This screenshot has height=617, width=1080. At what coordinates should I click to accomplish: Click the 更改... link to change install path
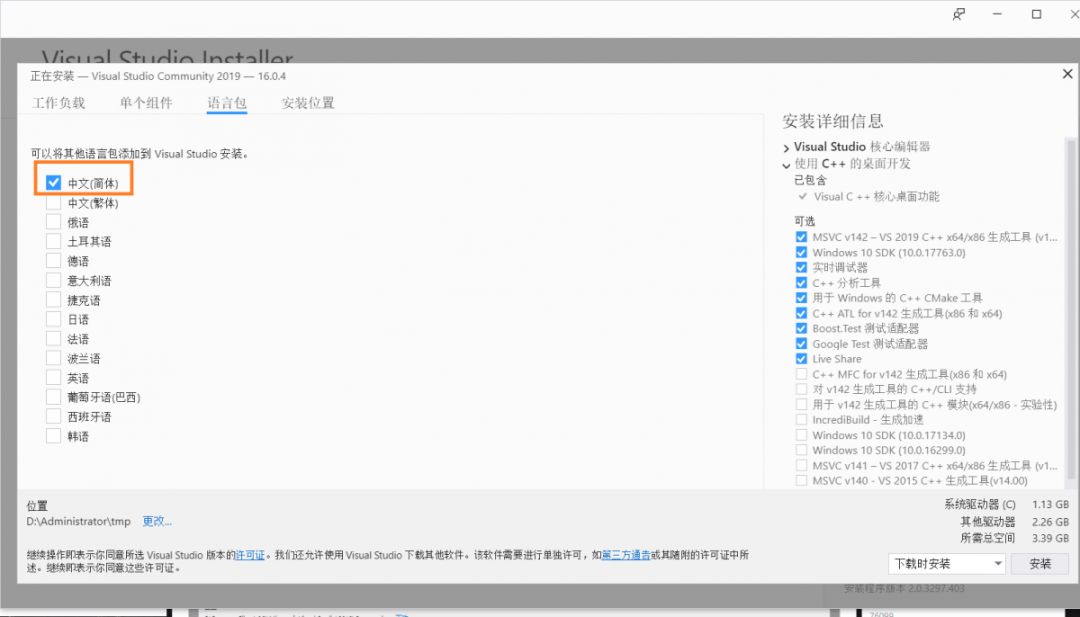[157, 521]
